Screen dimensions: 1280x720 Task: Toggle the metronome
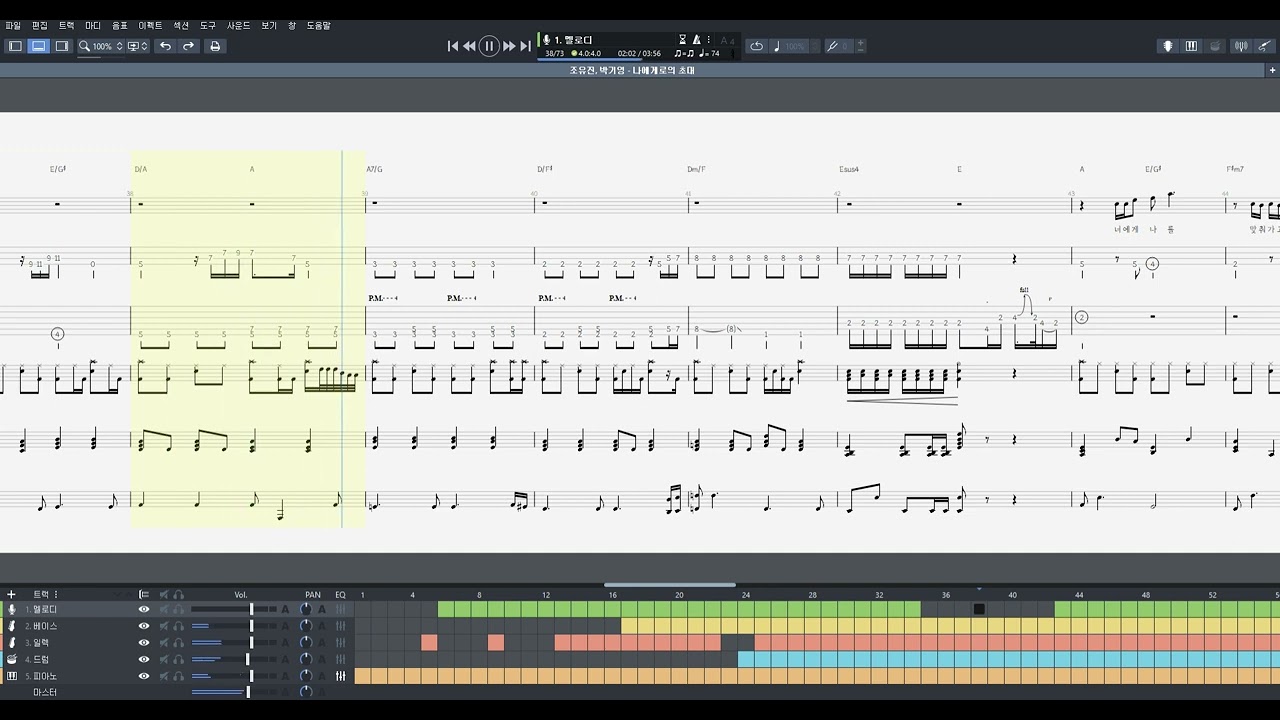point(697,40)
